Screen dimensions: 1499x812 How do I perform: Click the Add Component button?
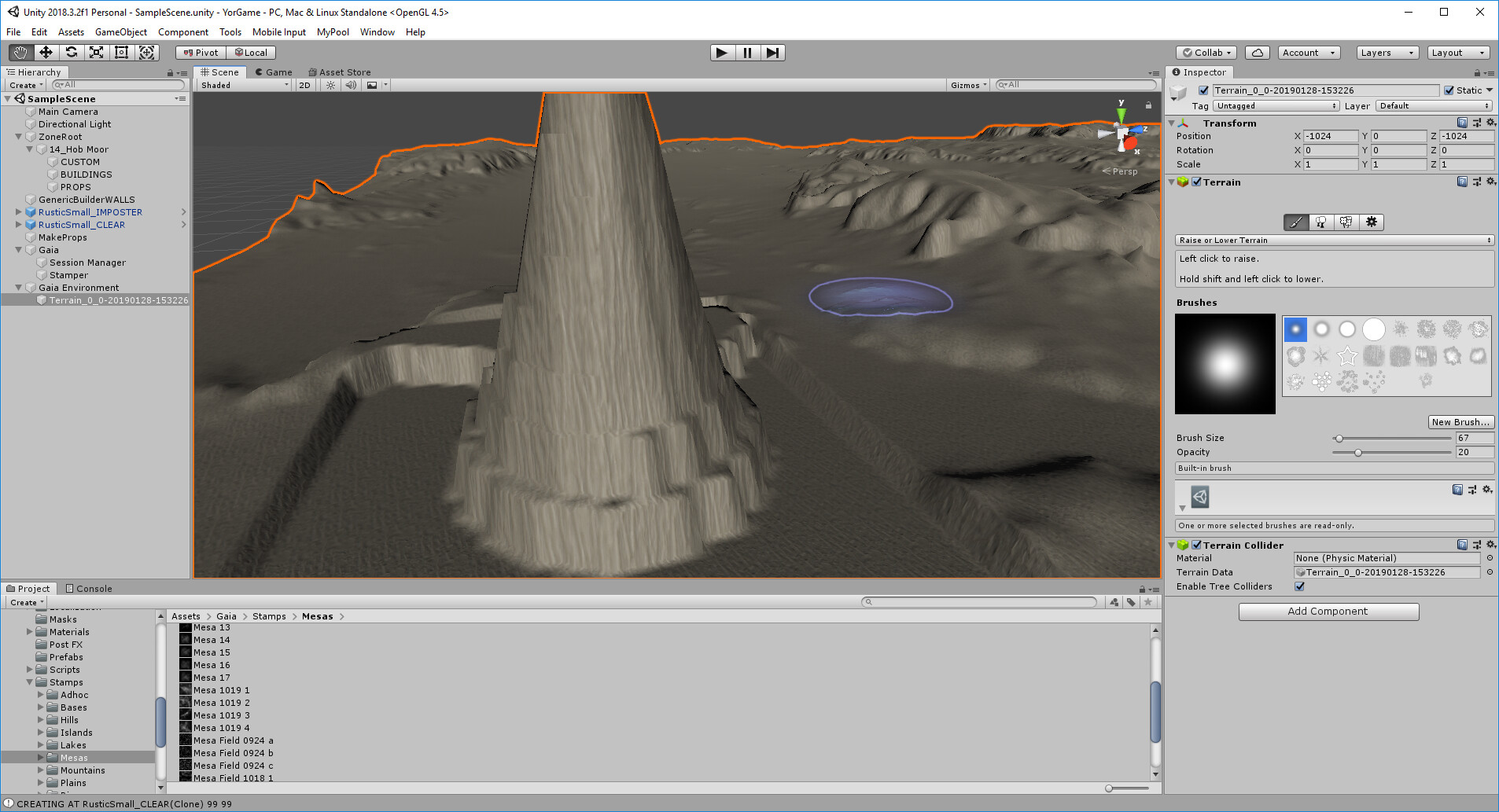1328,611
